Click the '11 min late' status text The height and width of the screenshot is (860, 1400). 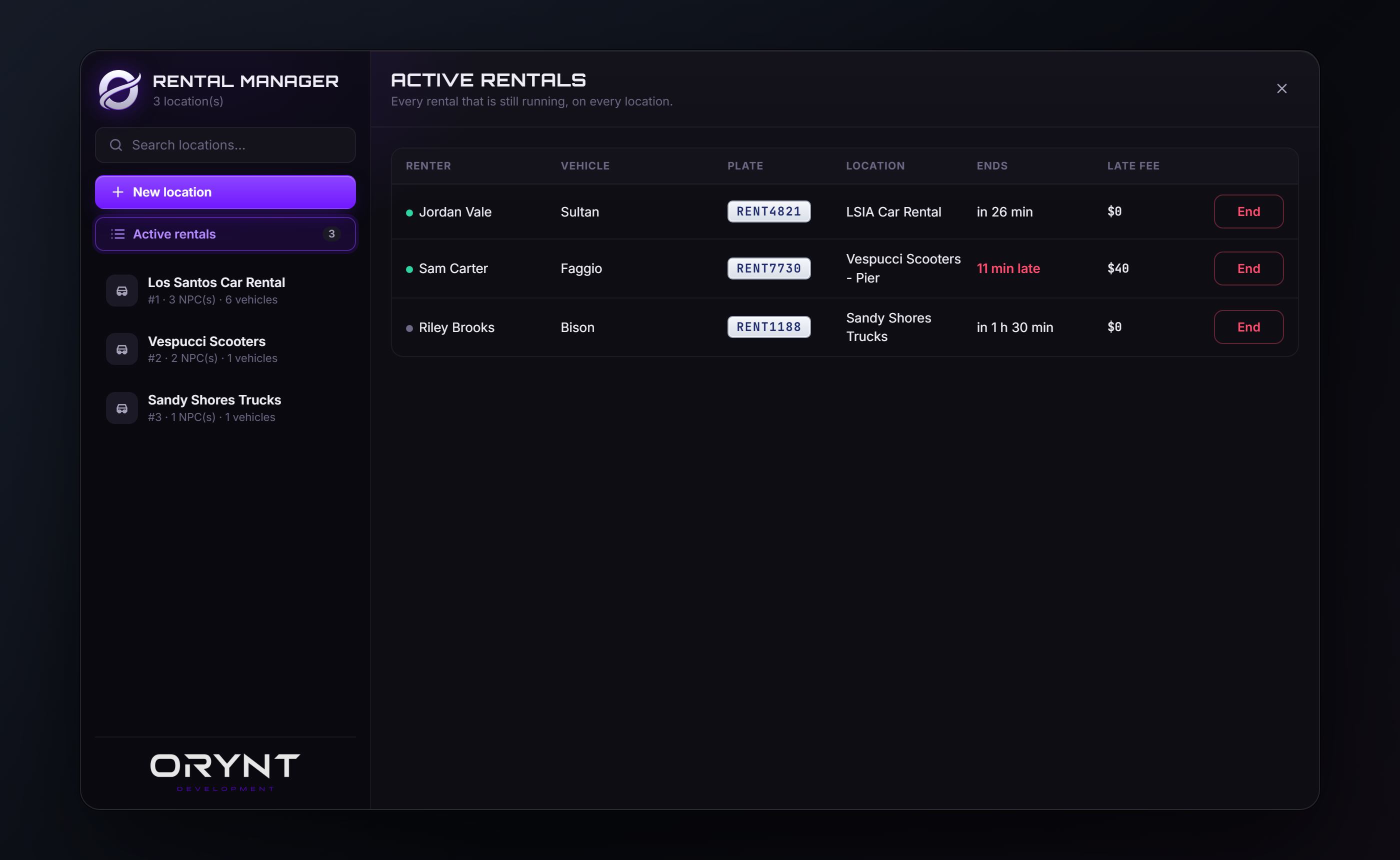(1008, 268)
